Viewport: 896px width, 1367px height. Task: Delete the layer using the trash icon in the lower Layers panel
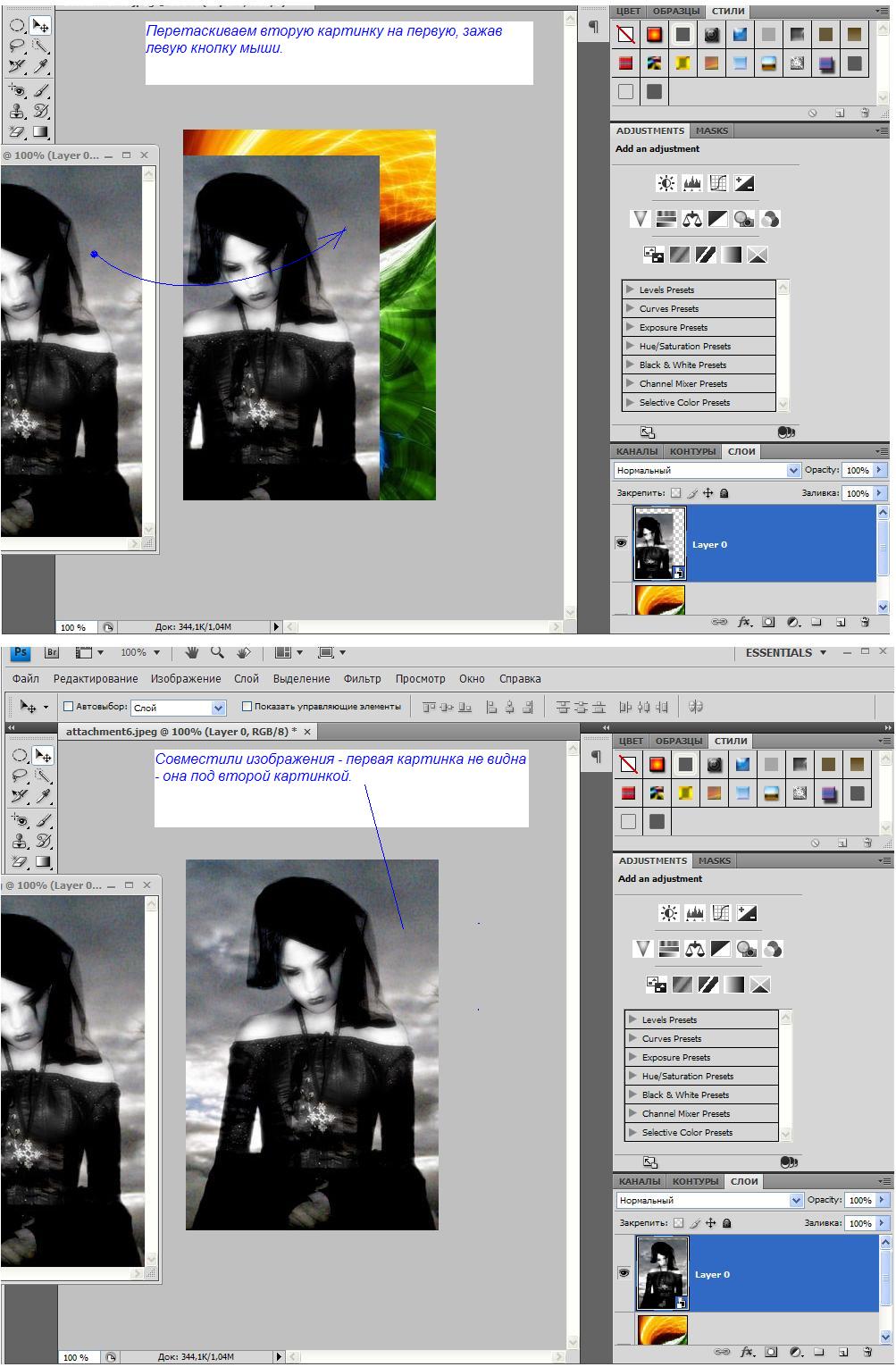(867, 1352)
